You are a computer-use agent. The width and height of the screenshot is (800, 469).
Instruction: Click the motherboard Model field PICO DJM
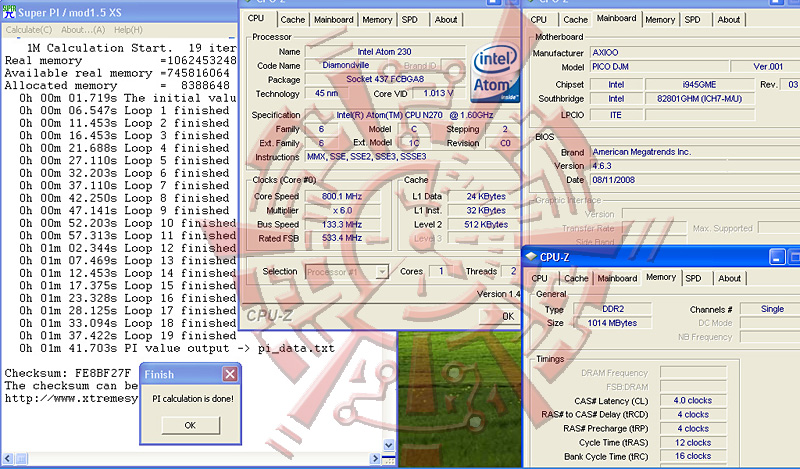pyautogui.click(x=657, y=67)
